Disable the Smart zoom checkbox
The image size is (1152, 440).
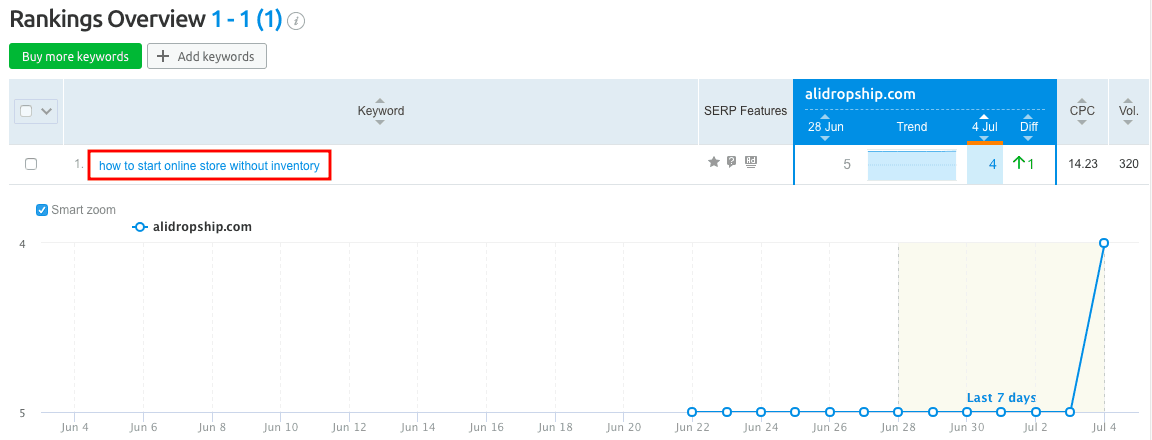42,210
